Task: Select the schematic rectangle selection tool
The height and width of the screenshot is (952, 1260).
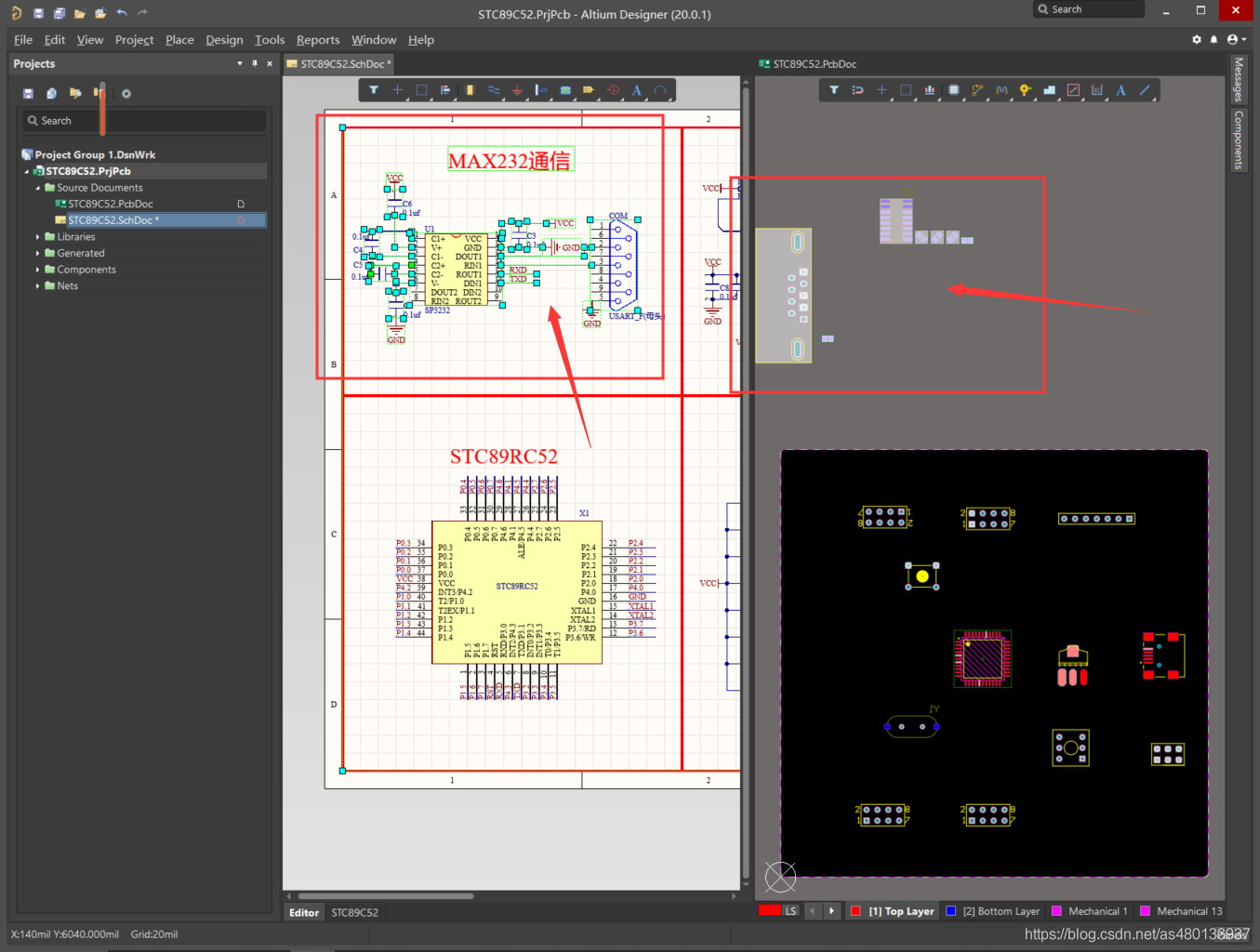Action: click(x=421, y=90)
